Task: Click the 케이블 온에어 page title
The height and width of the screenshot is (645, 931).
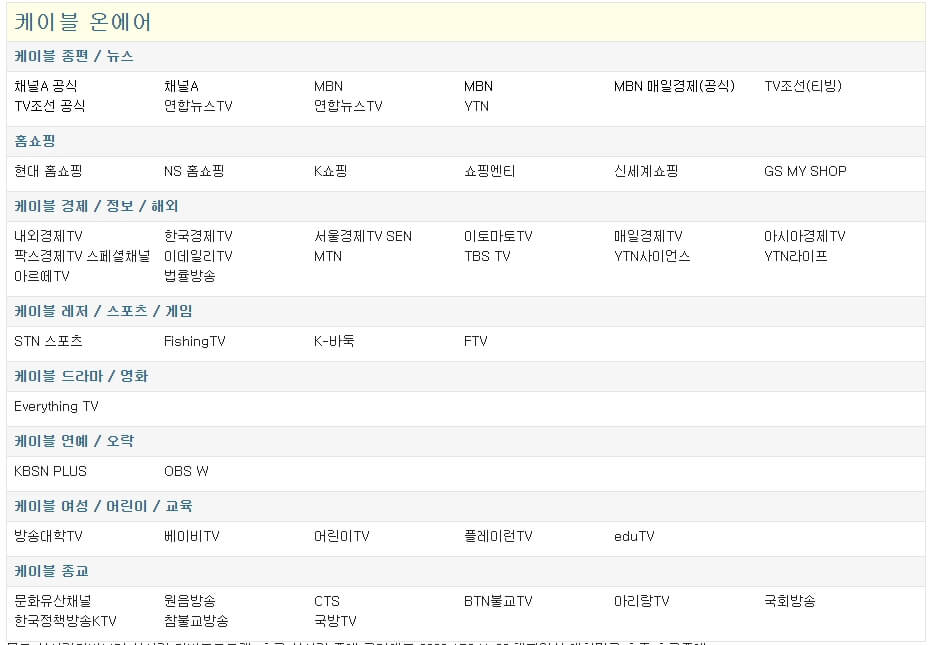Action: coord(83,22)
